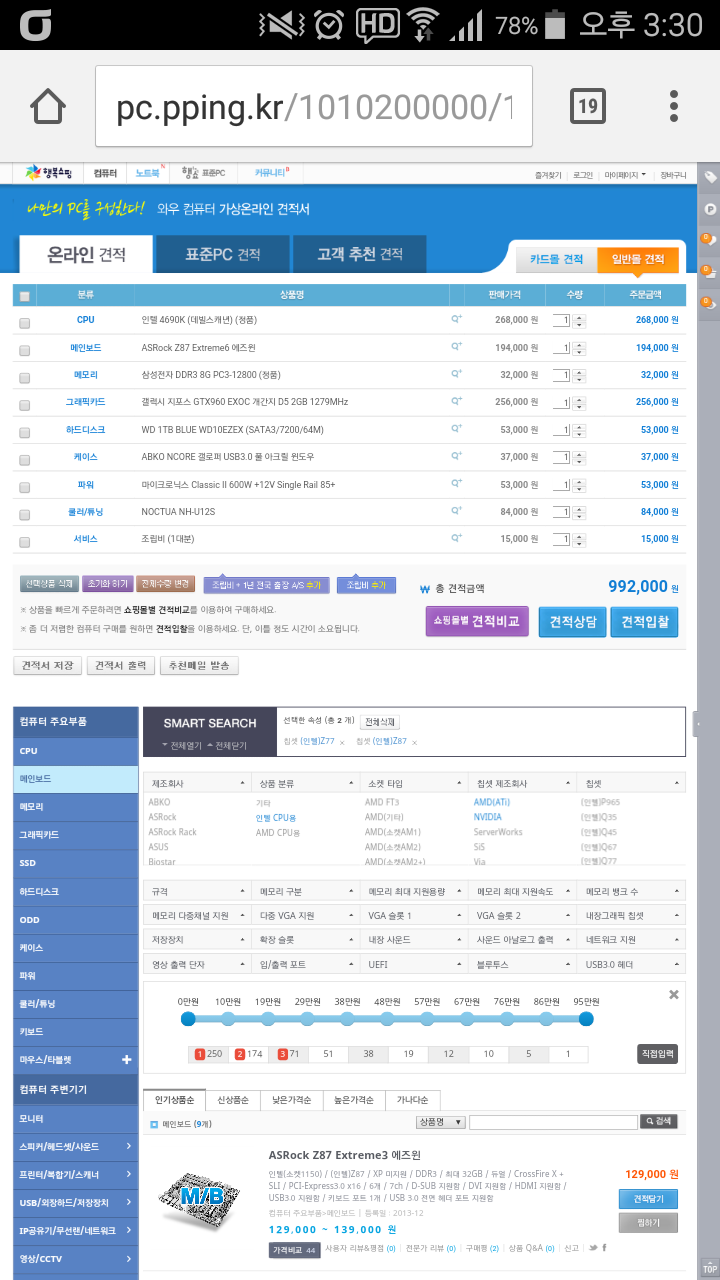720x1280 pixels.
Task: Click the 견적상담 button
Action: (x=573, y=622)
